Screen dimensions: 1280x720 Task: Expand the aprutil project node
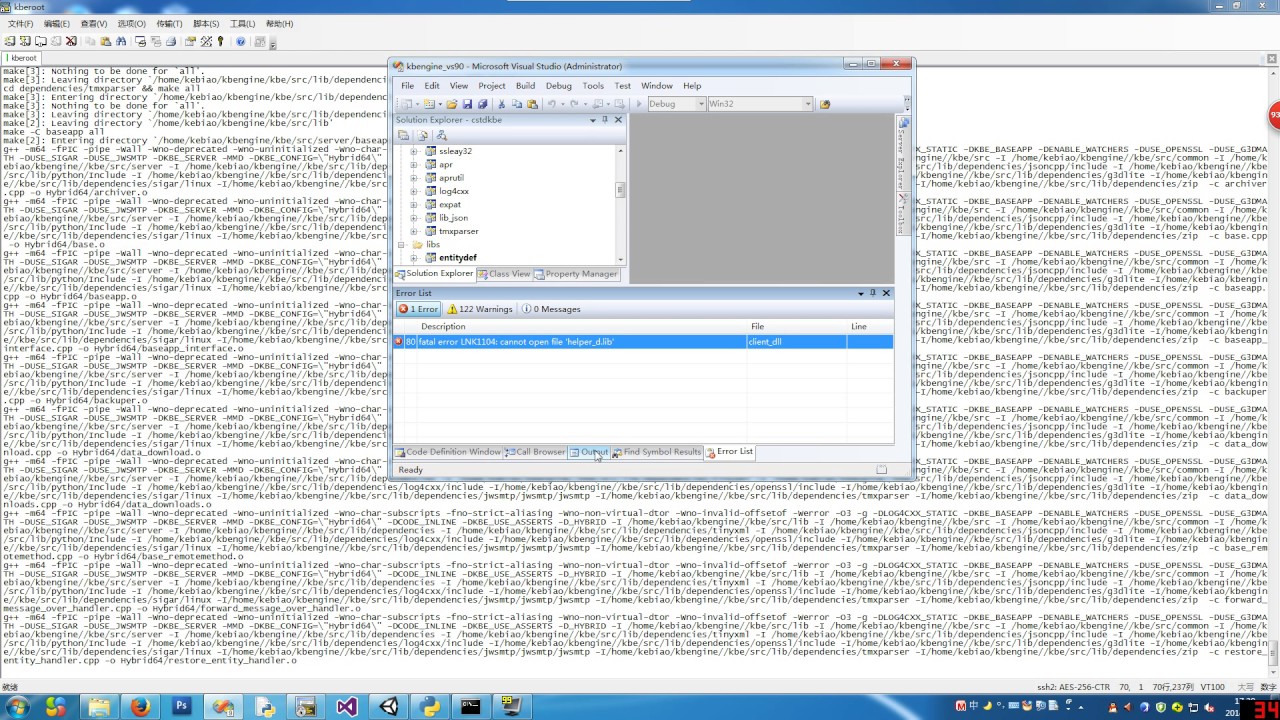[414, 178]
